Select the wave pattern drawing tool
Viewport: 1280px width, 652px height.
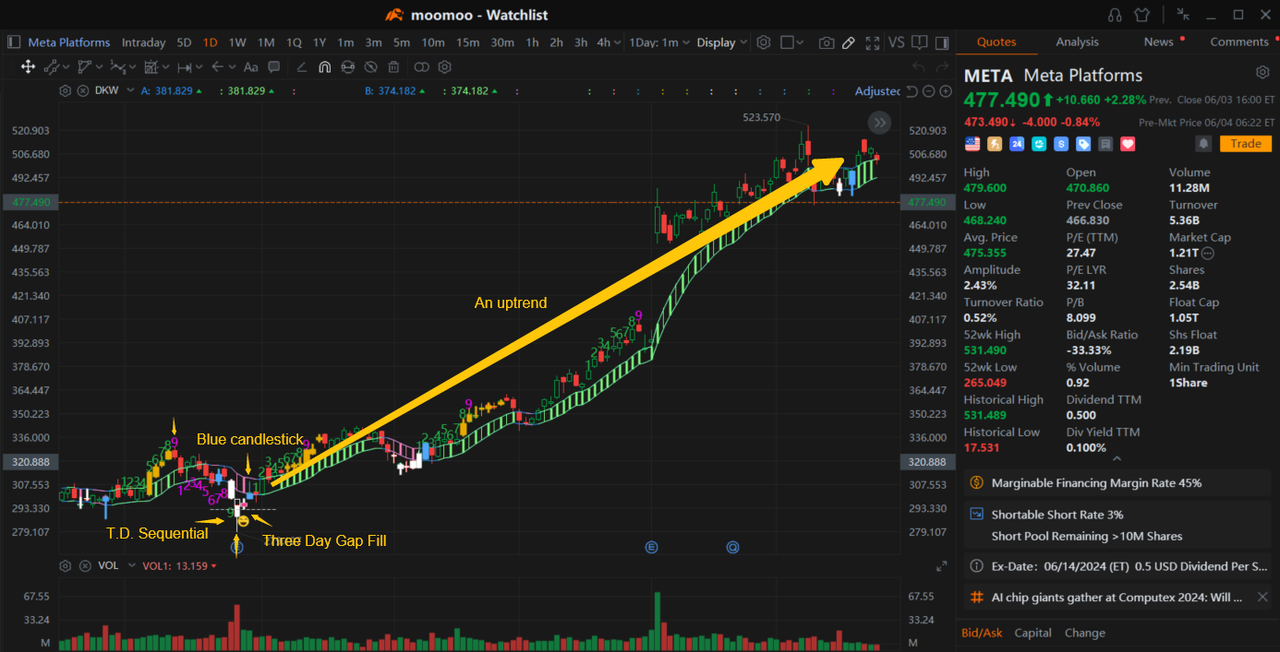[118, 67]
